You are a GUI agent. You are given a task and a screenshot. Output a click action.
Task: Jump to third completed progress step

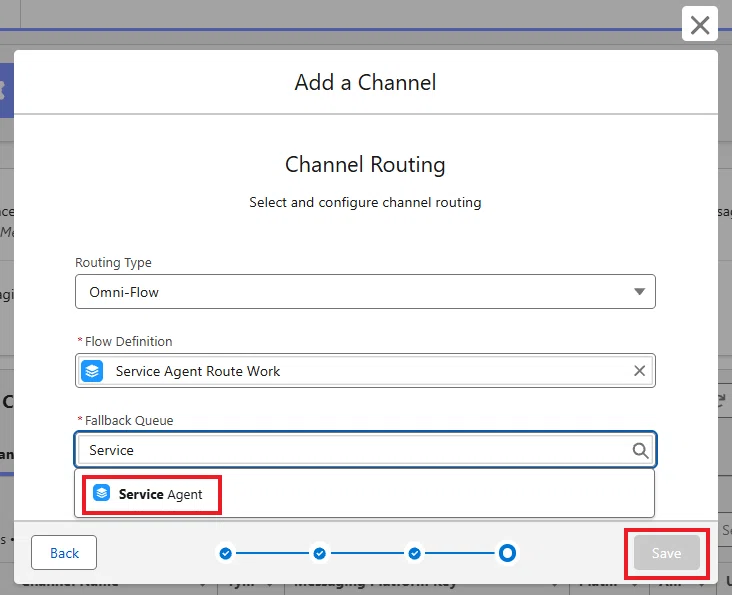(x=415, y=553)
